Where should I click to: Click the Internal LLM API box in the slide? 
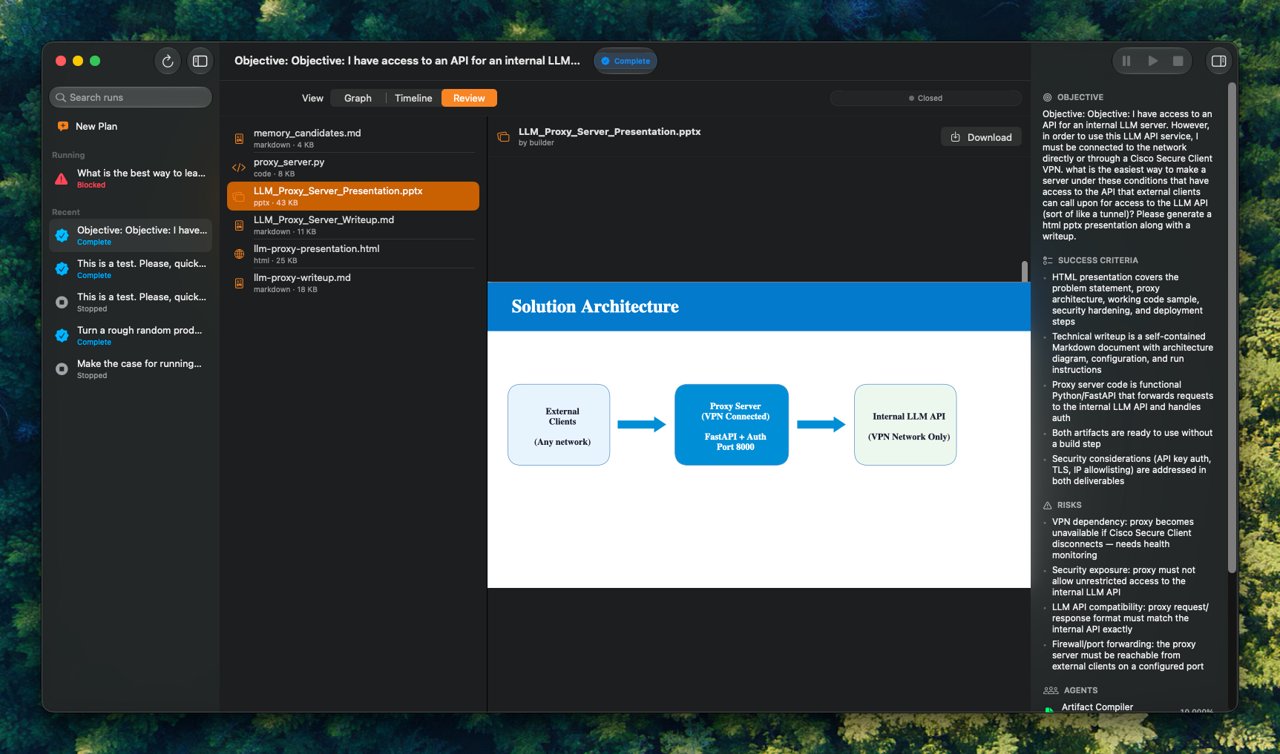905,425
